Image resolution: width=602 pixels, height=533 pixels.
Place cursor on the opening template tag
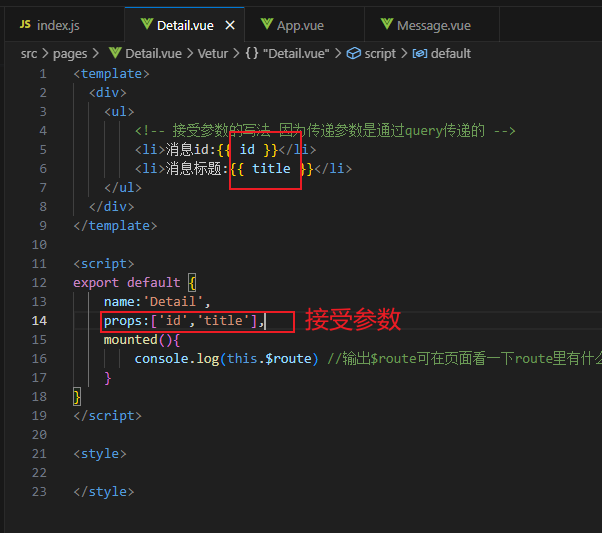click(111, 74)
